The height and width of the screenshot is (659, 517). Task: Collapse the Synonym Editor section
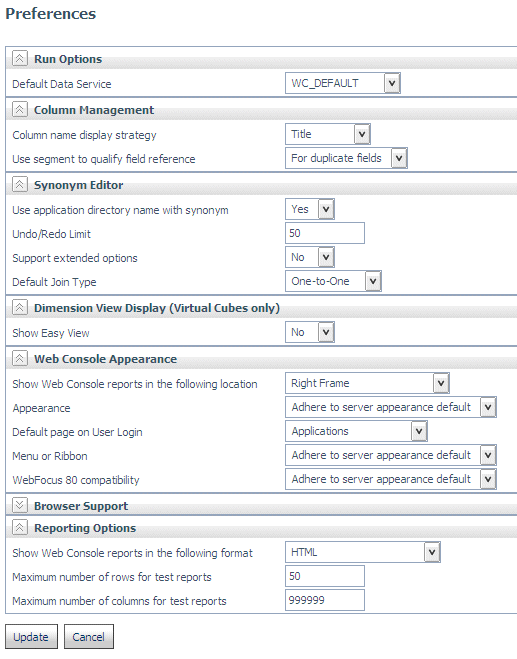click(x=20, y=184)
